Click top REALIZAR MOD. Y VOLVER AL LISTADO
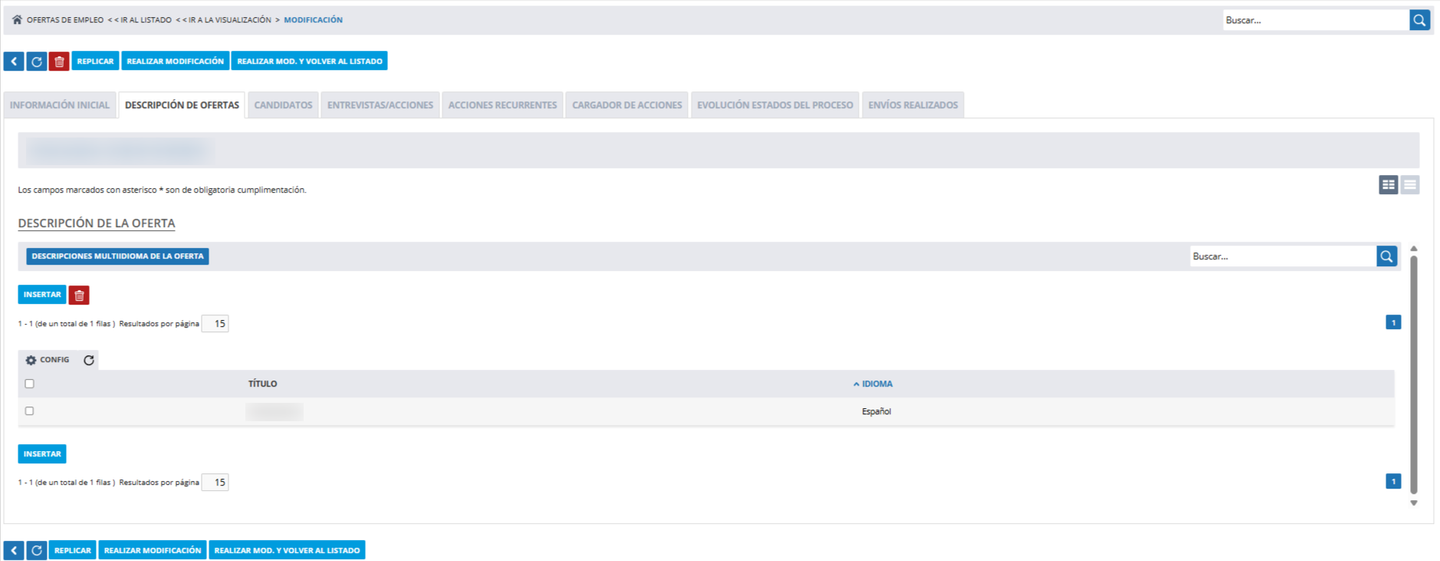This screenshot has width=1440, height=561. point(310,61)
